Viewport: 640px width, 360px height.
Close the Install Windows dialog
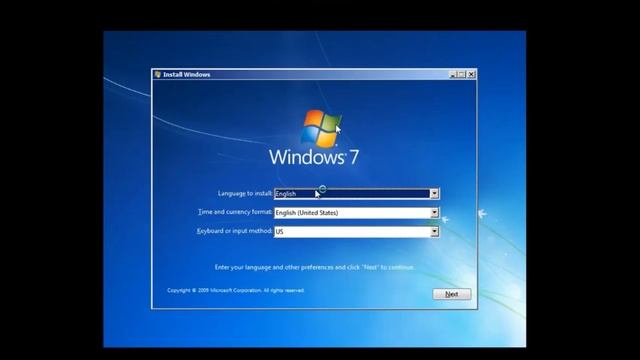(471, 74)
